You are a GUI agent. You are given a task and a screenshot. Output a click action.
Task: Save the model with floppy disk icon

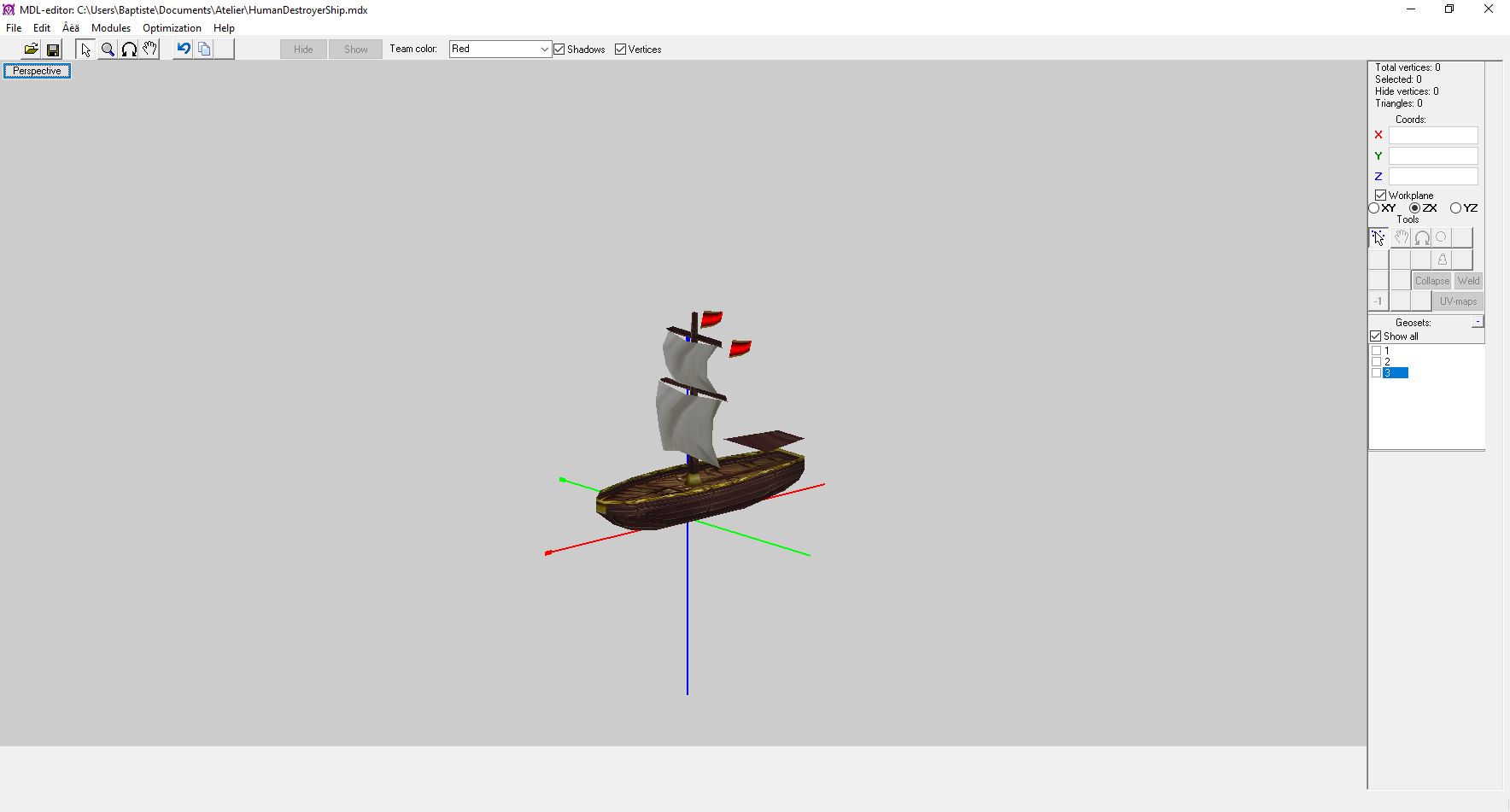coord(52,50)
